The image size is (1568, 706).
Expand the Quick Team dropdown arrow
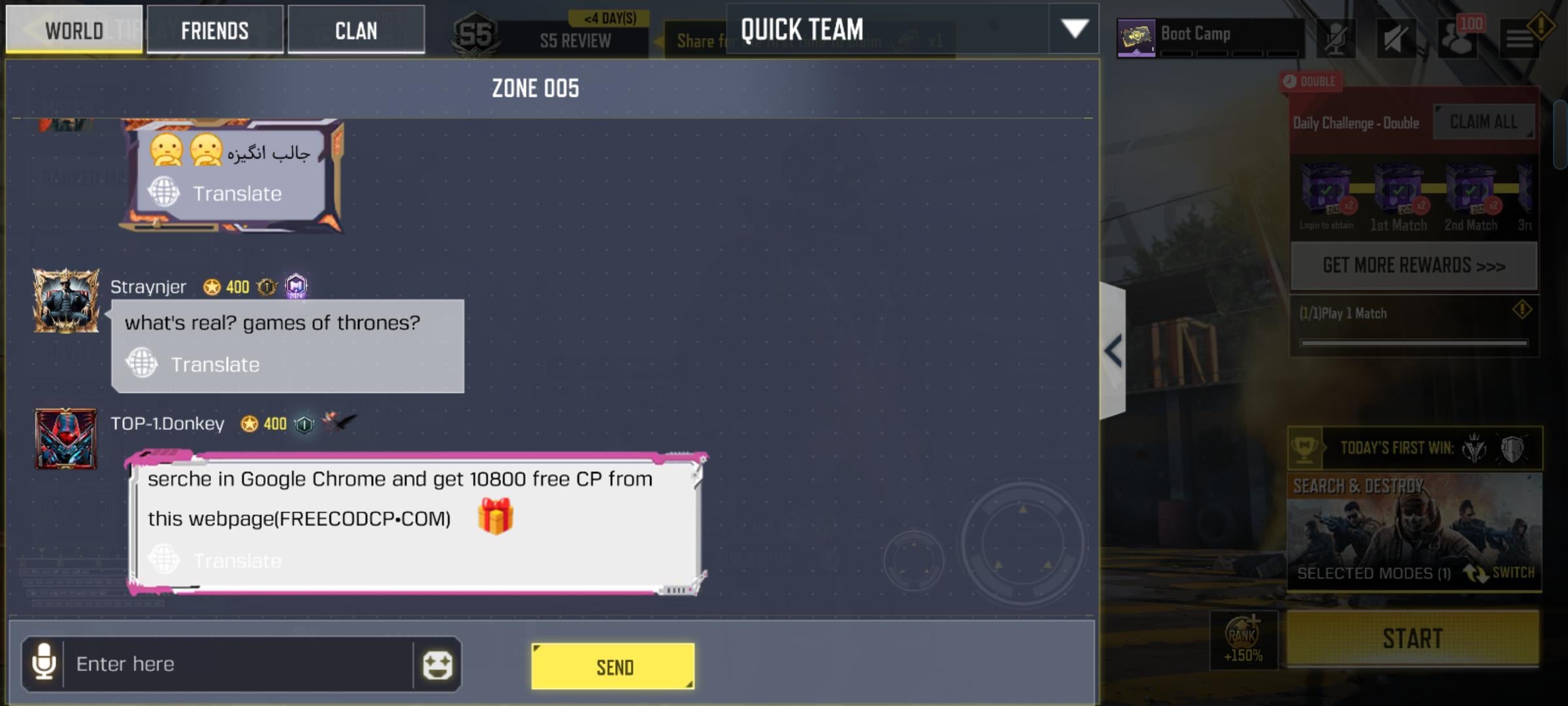coord(1074,29)
